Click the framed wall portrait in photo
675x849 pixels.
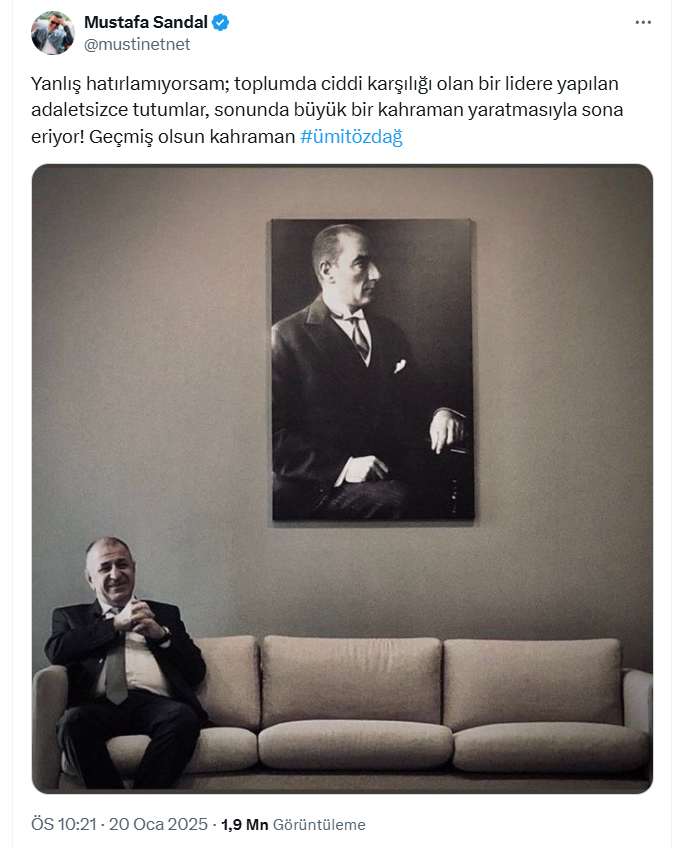(373, 370)
